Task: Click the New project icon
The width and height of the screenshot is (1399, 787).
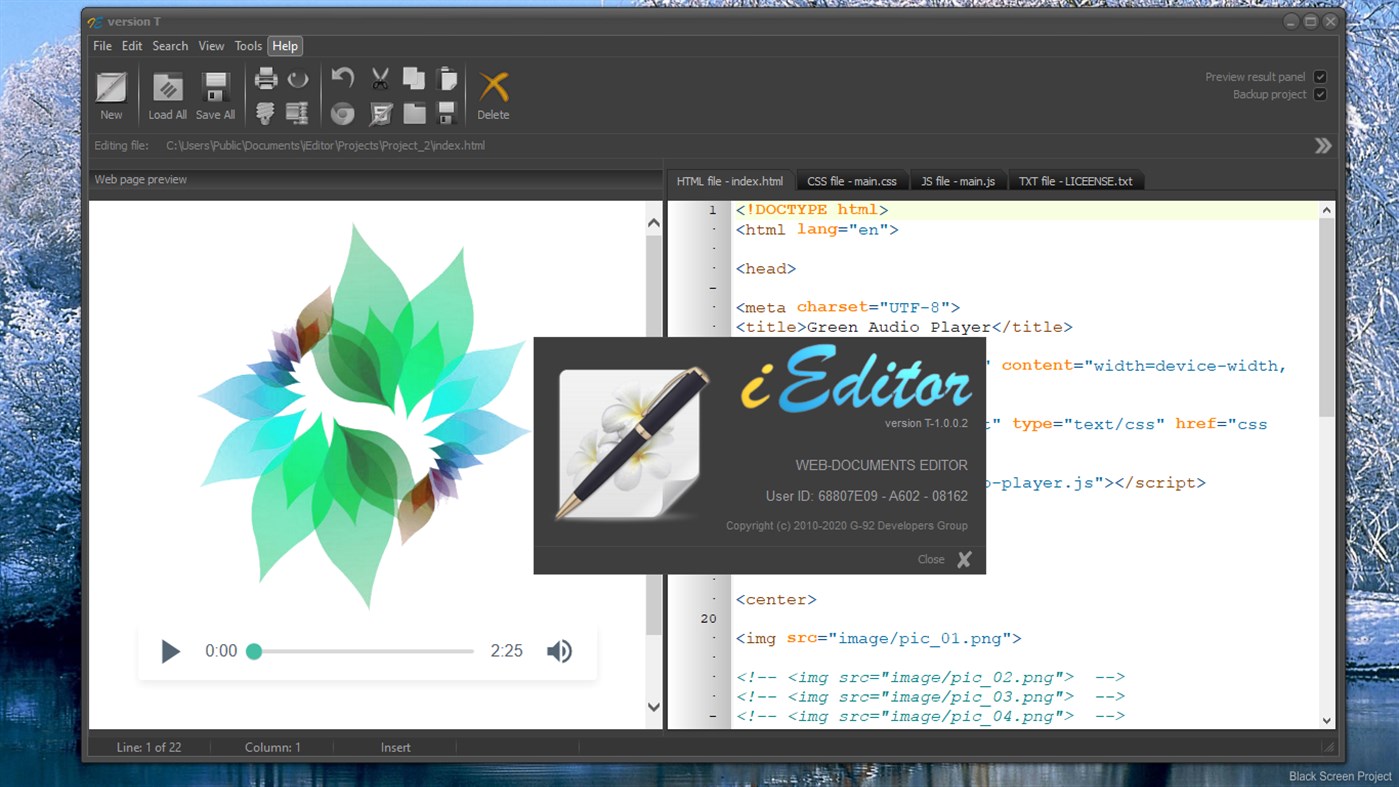Action: pyautogui.click(x=111, y=88)
